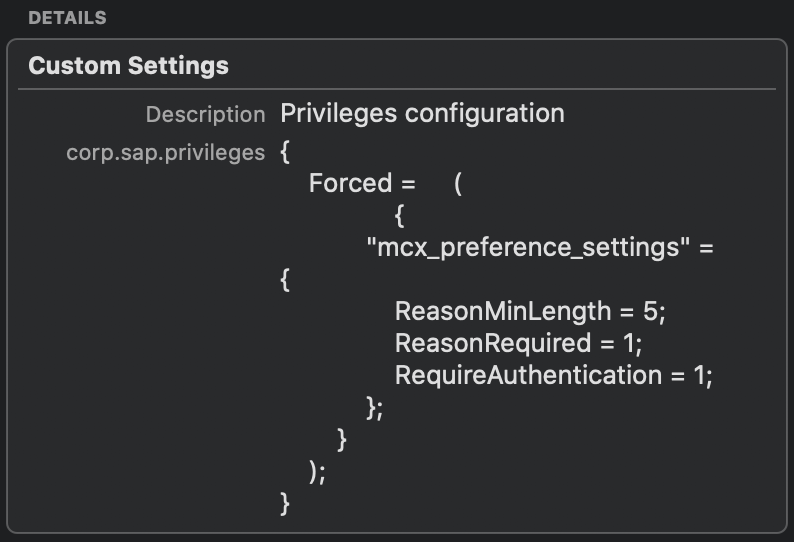Click the word configuration in description
Screen dimensions: 794x542
pos(485,113)
